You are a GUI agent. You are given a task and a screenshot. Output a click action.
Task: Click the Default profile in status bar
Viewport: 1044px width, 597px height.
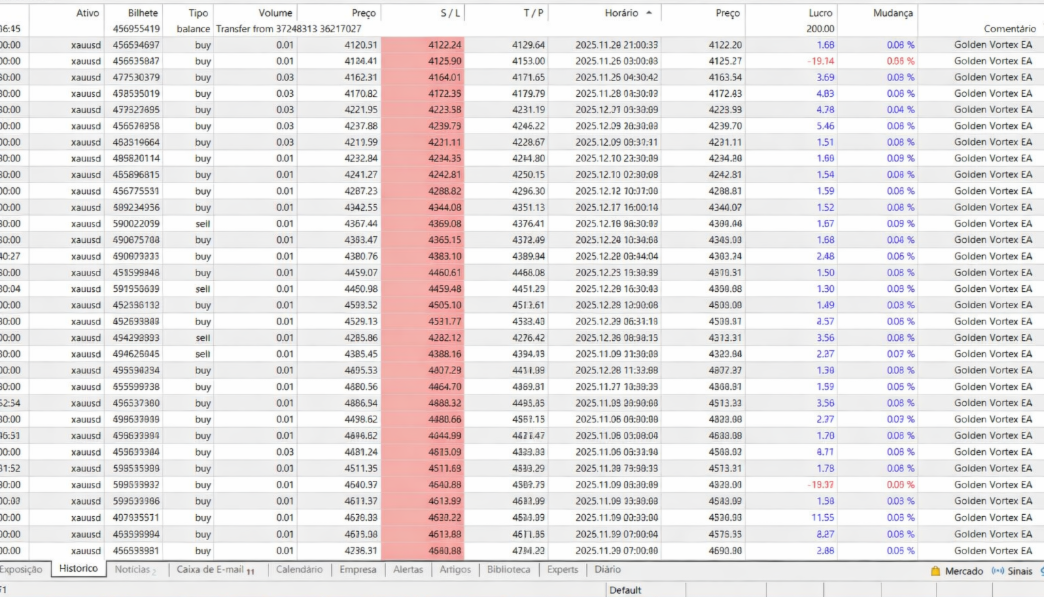tap(625, 590)
